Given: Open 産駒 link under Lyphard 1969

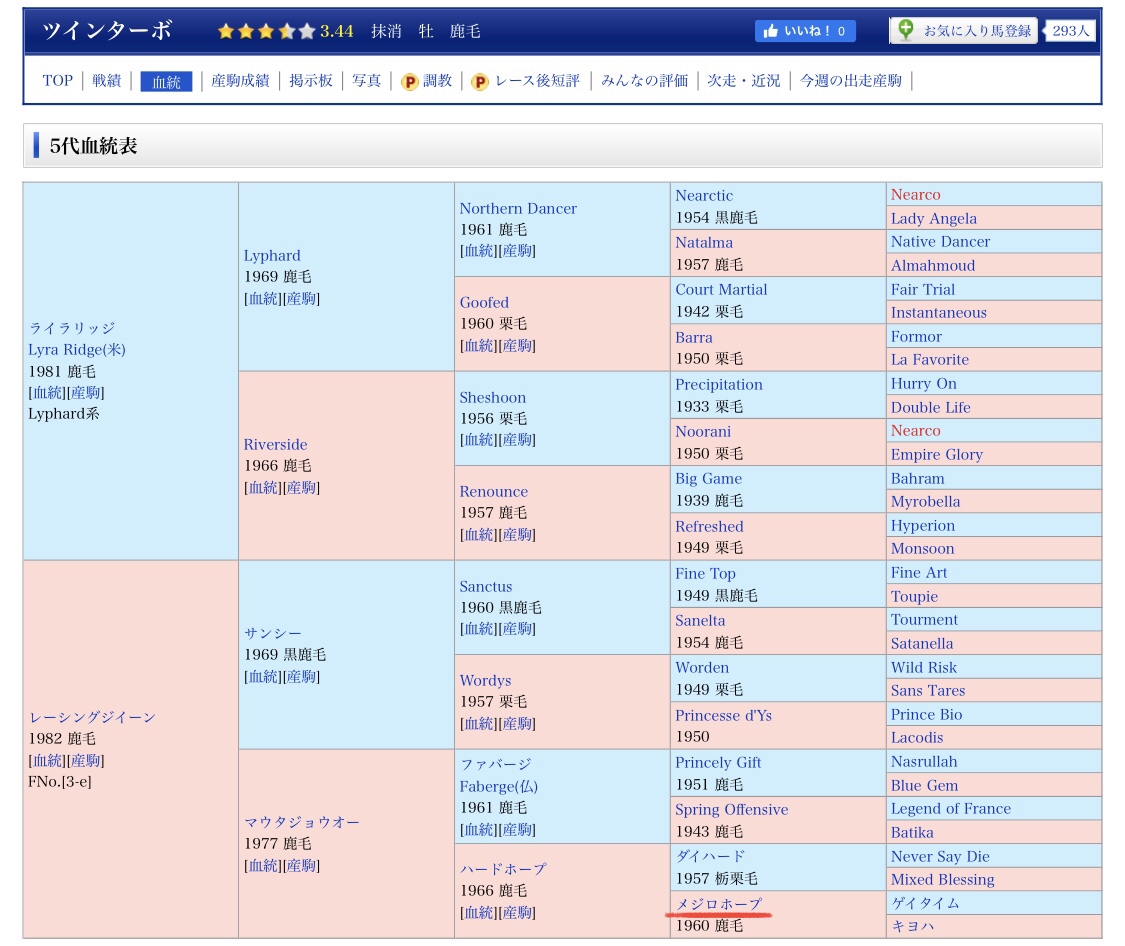Looking at the screenshot, I should (x=301, y=298).
